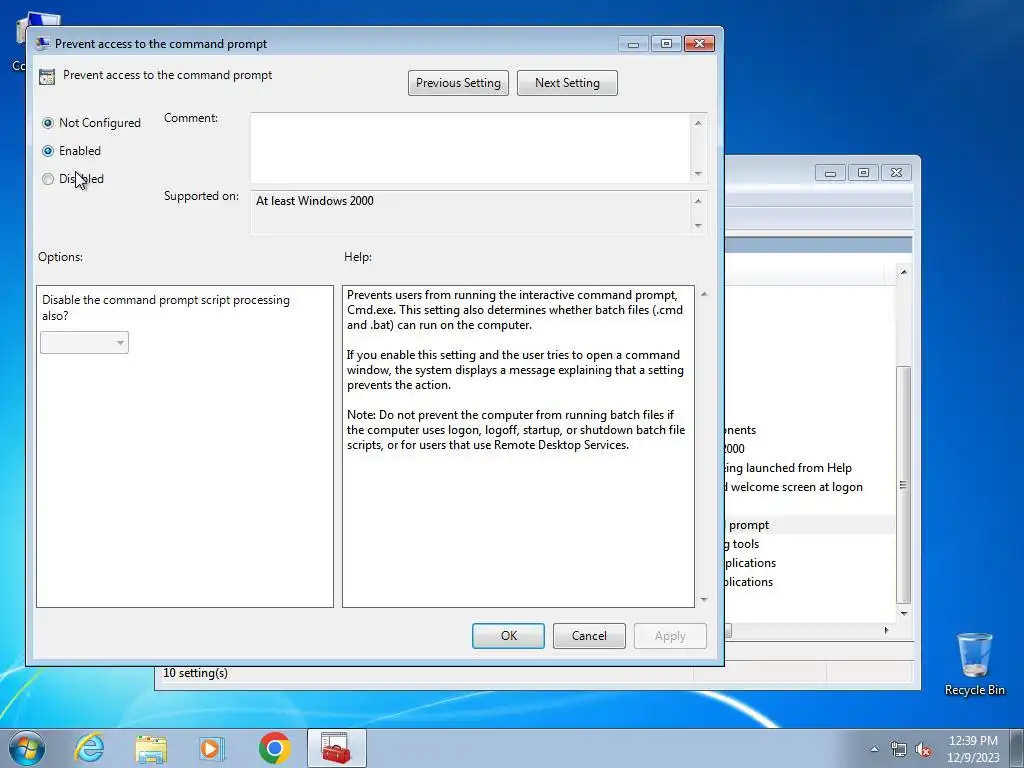Click the network tray icon
The width and height of the screenshot is (1024, 768).
pos(899,749)
